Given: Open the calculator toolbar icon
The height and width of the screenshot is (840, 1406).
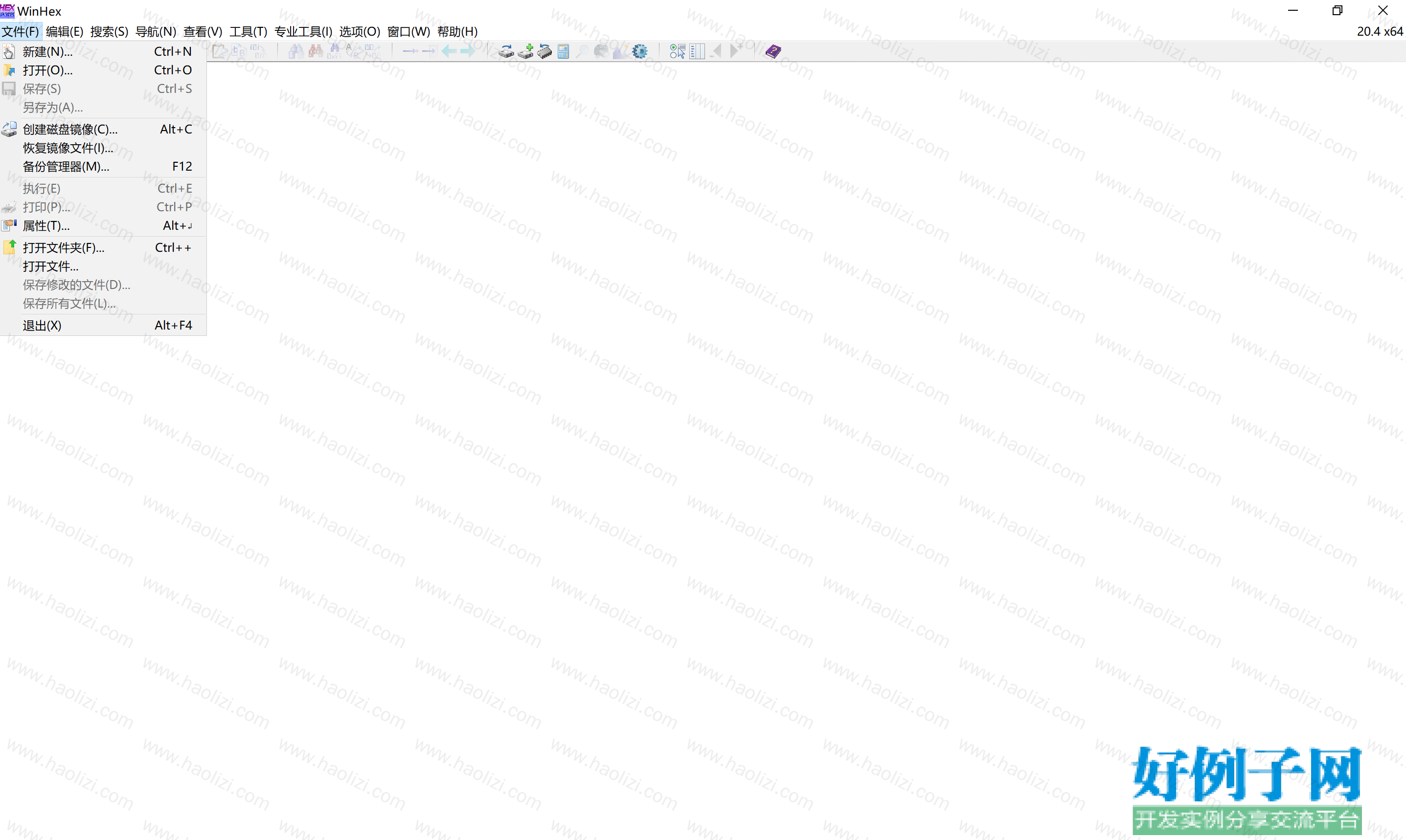Looking at the screenshot, I should pos(564,51).
